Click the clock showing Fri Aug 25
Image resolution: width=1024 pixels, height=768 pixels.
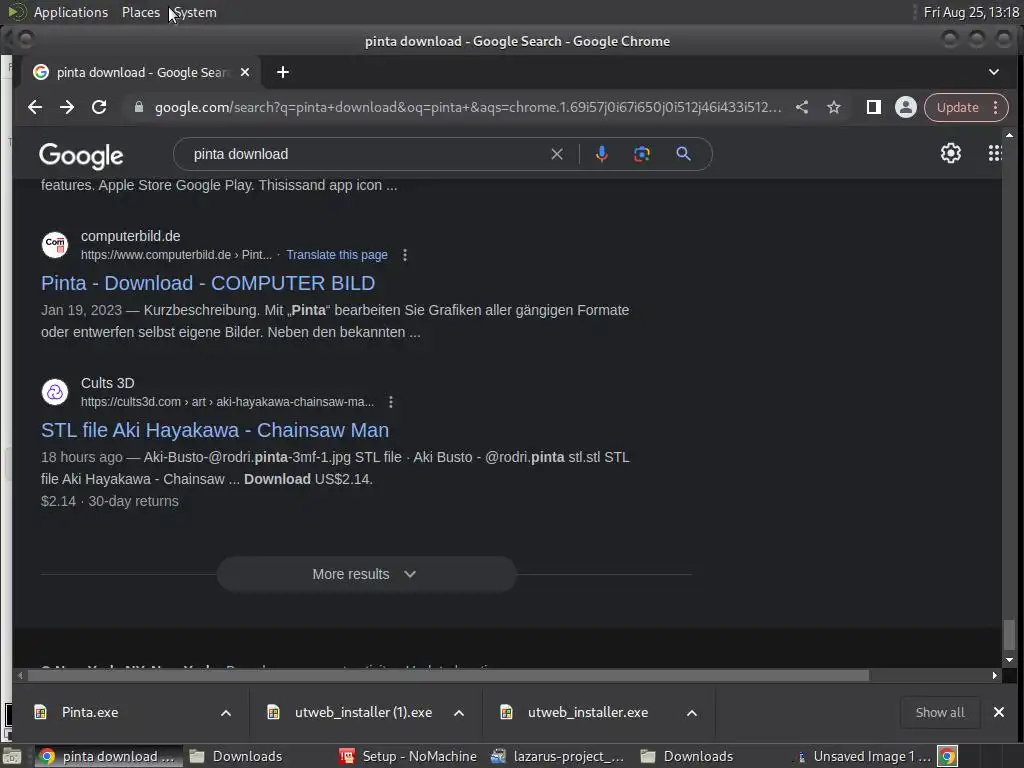971,12
